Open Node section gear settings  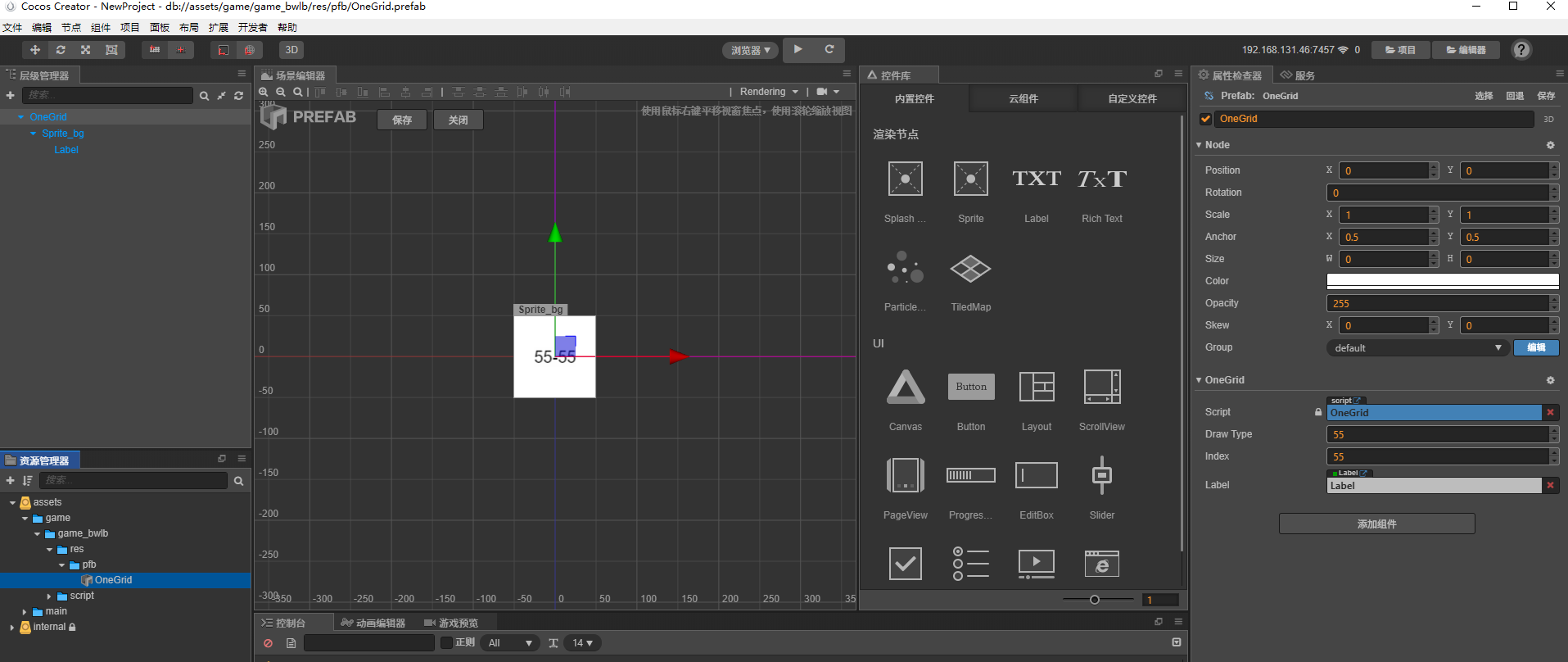click(1550, 145)
